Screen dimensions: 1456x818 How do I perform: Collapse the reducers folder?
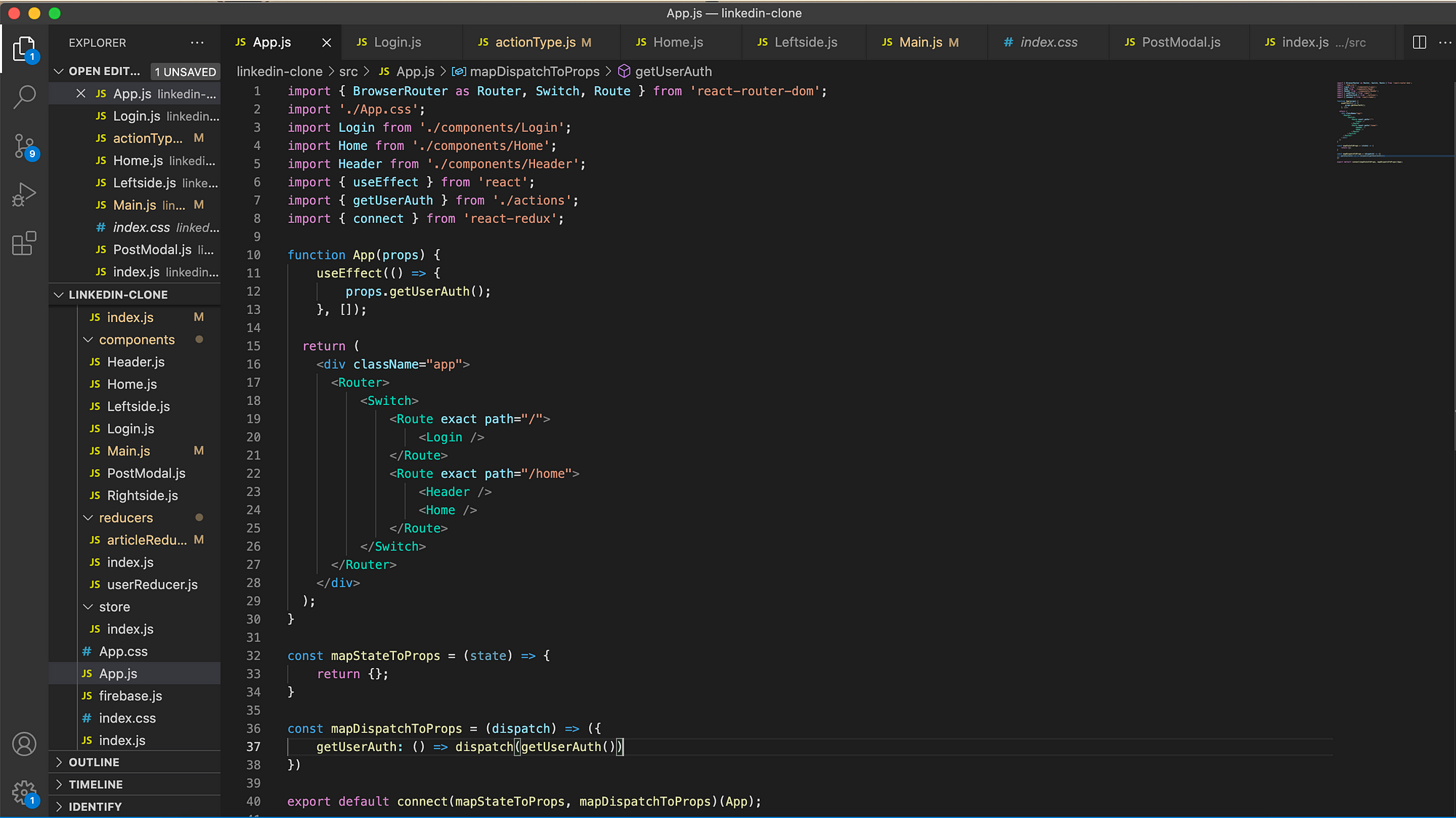88,518
